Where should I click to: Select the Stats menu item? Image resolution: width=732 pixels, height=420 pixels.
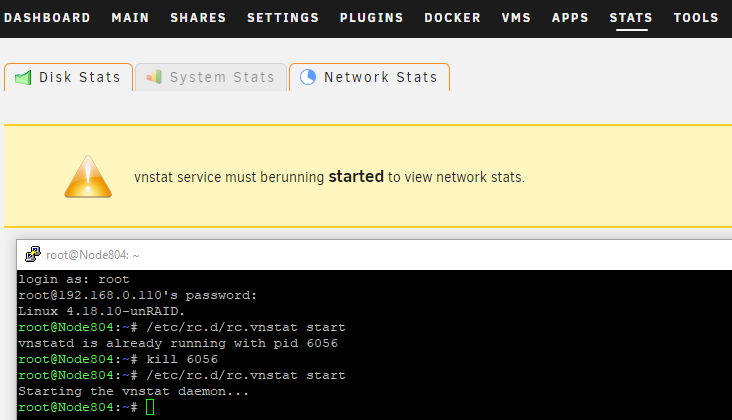click(x=631, y=18)
